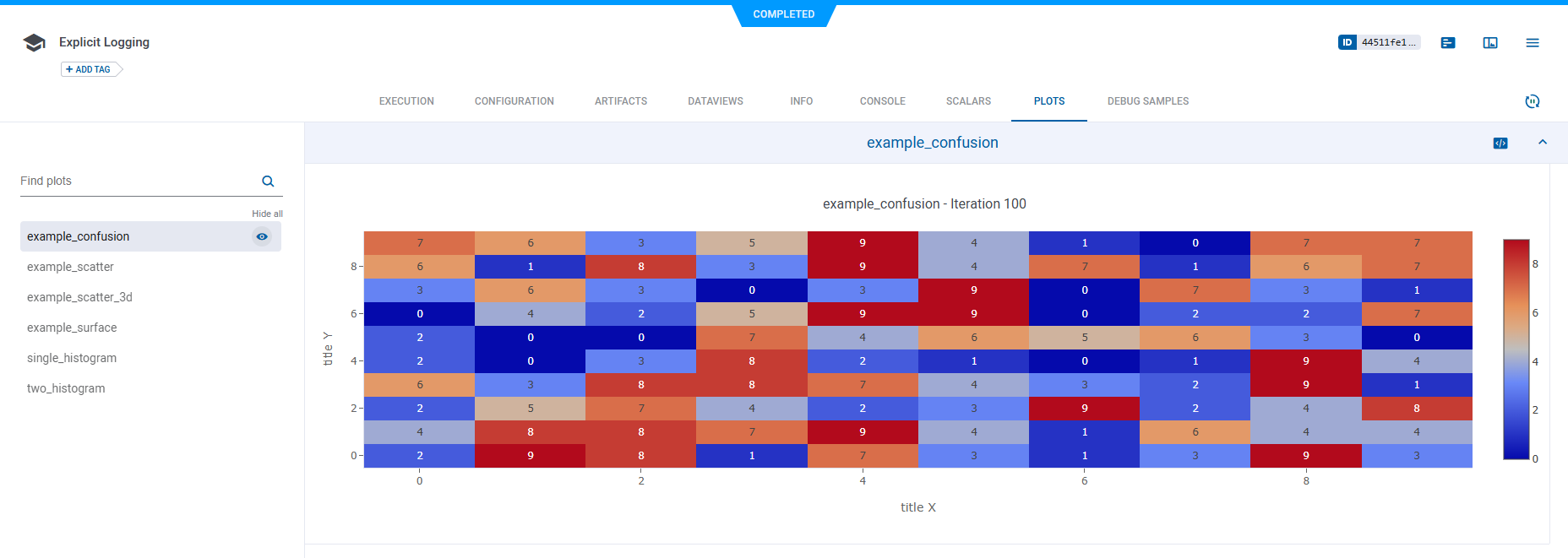Screen dimensions: 1568x558
Task: Collapse the example_confusion plot section
Action: pos(1543,143)
